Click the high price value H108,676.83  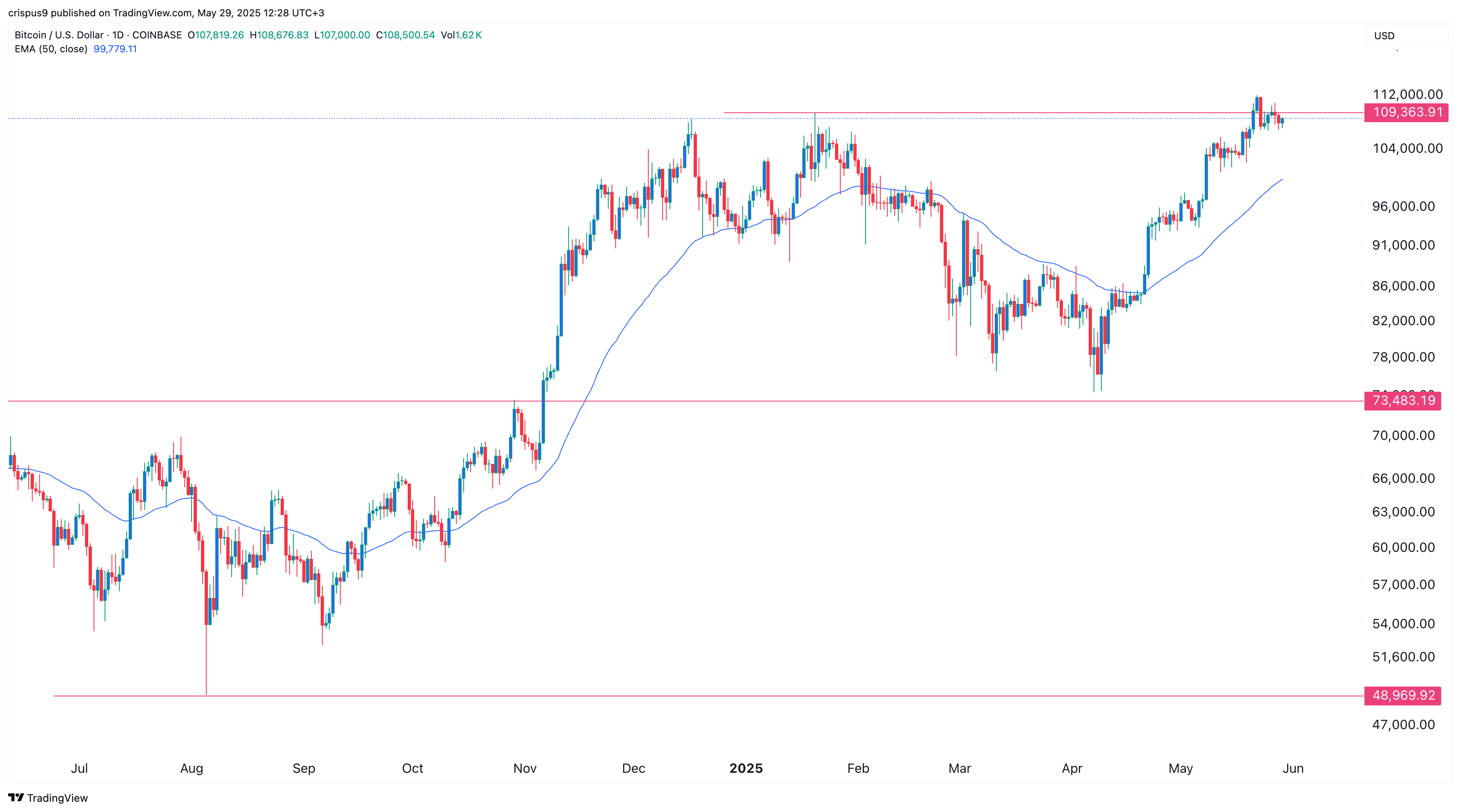(x=279, y=35)
